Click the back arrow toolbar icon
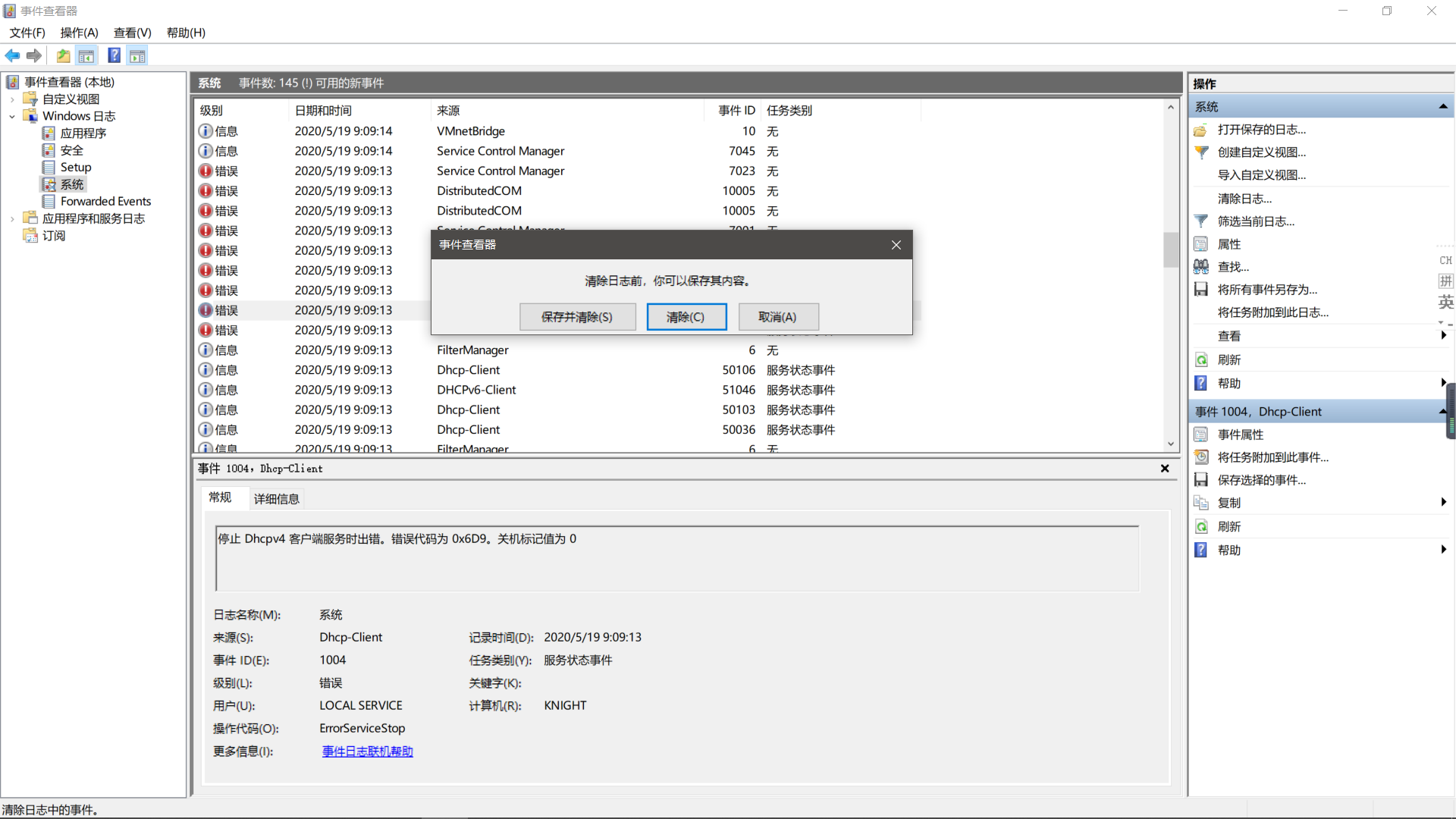 pos(12,55)
